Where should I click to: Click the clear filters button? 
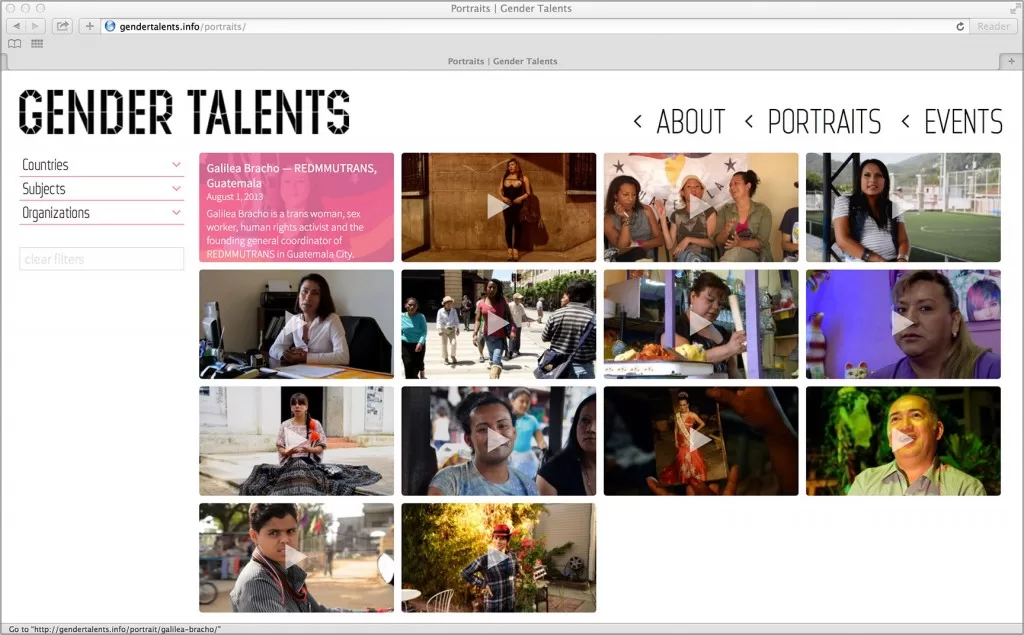pyautogui.click(x=101, y=259)
